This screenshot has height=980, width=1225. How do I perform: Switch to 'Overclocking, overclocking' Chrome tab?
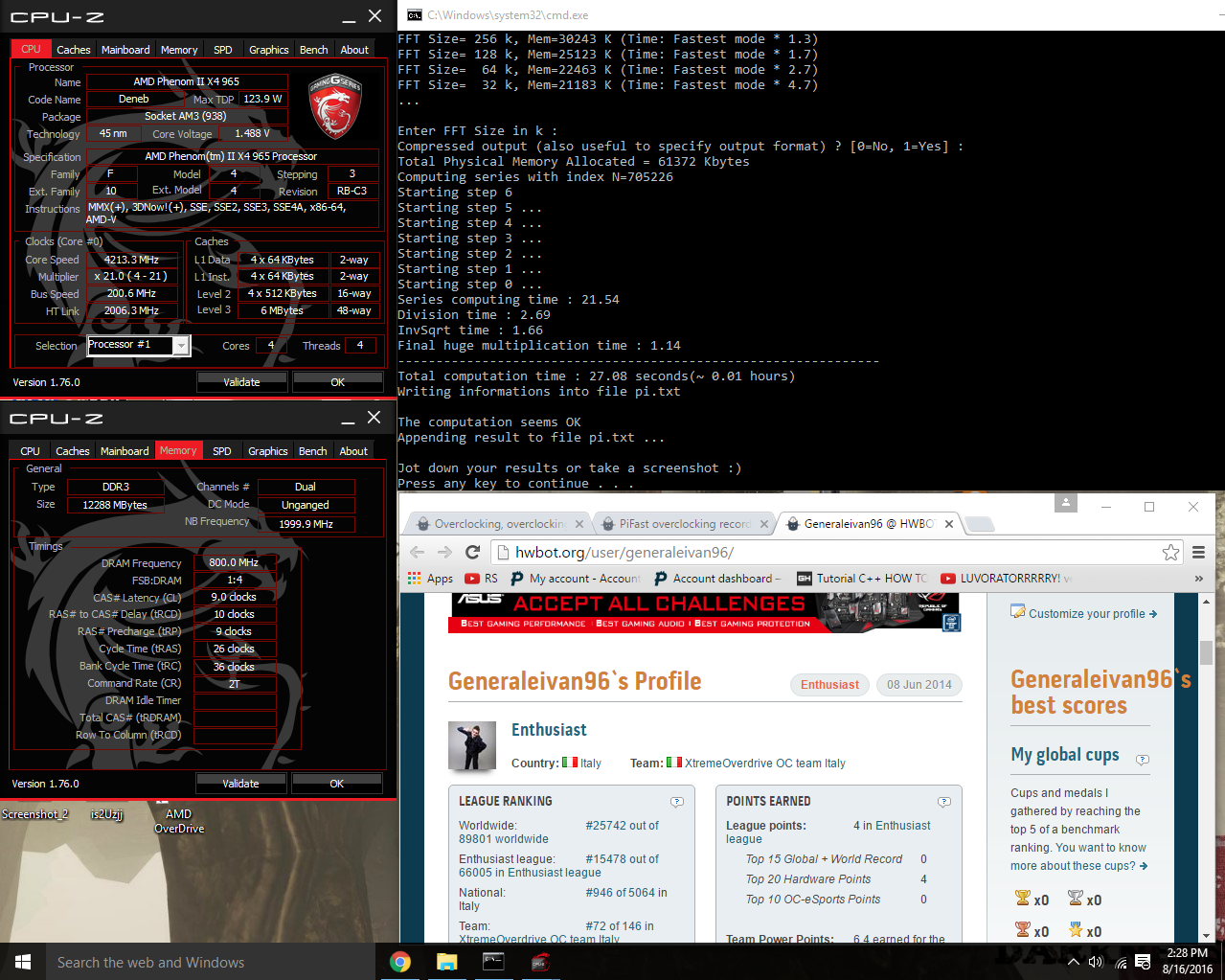click(x=500, y=524)
